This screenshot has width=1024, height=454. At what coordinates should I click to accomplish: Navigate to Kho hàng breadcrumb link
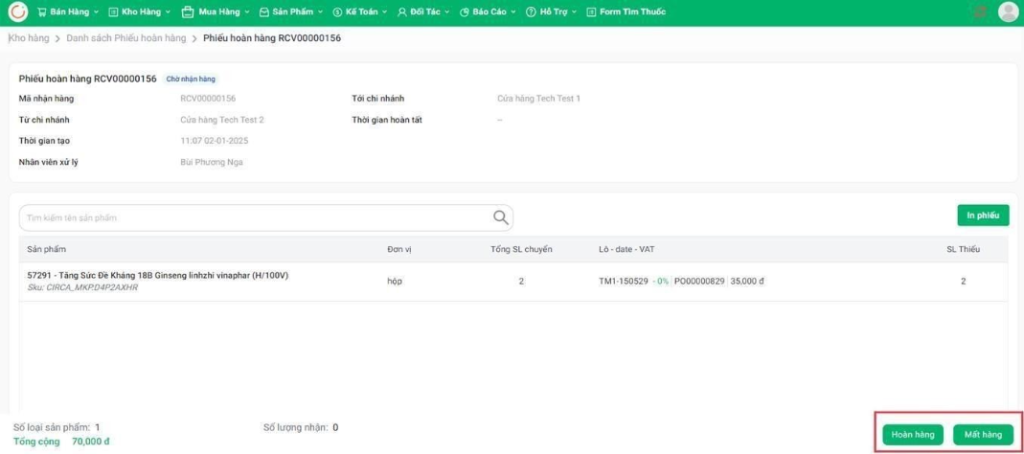(28, 38)
